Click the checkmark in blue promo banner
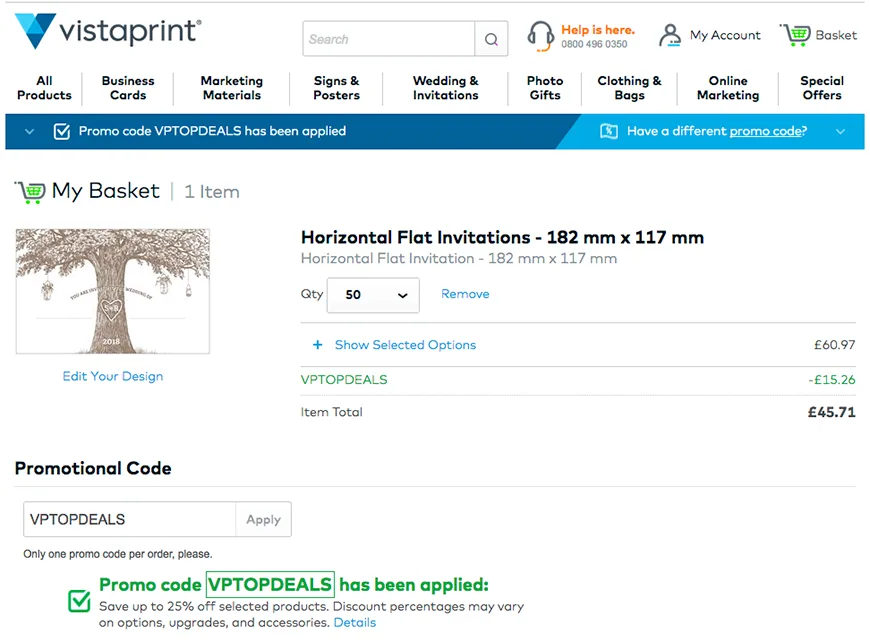This screenshot has height=641, width=870. pyautogui.click(x=62, y=131)
